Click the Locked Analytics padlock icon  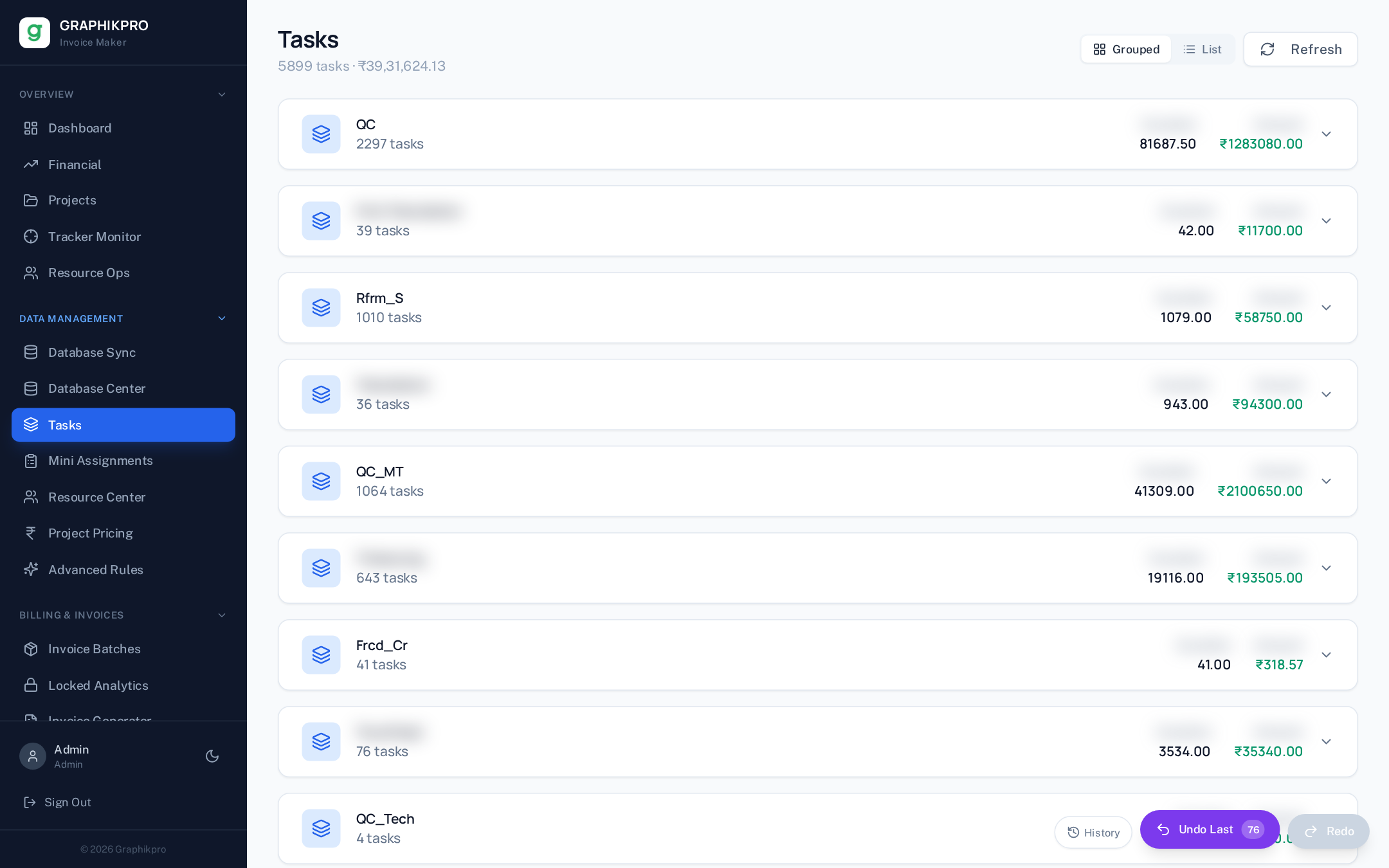click(x=31, y=685)
